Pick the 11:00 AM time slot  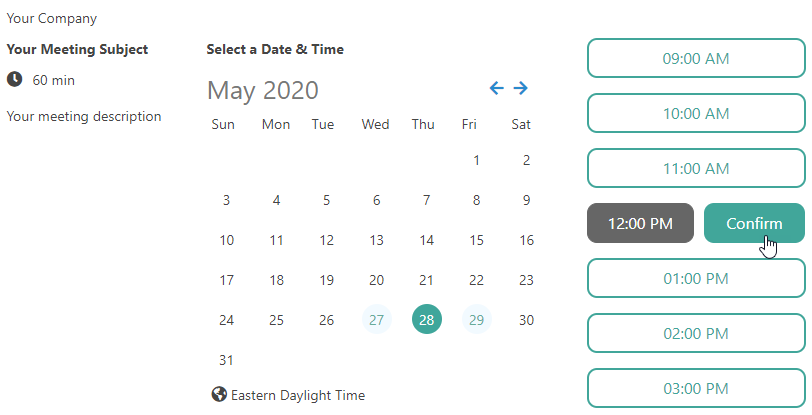pyautogui.click(x=696, y=168)
